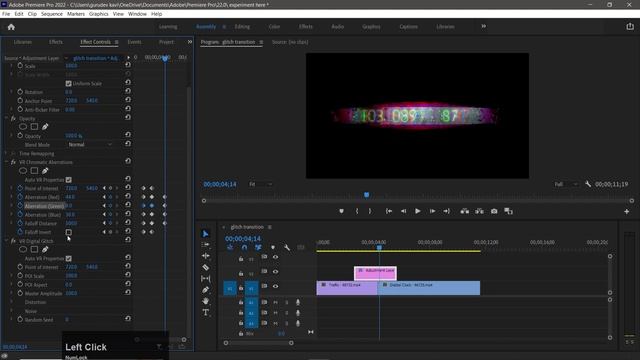
Task: Toggle V1 track output eye
Action: pyautogui.click(x=276, y=286)
